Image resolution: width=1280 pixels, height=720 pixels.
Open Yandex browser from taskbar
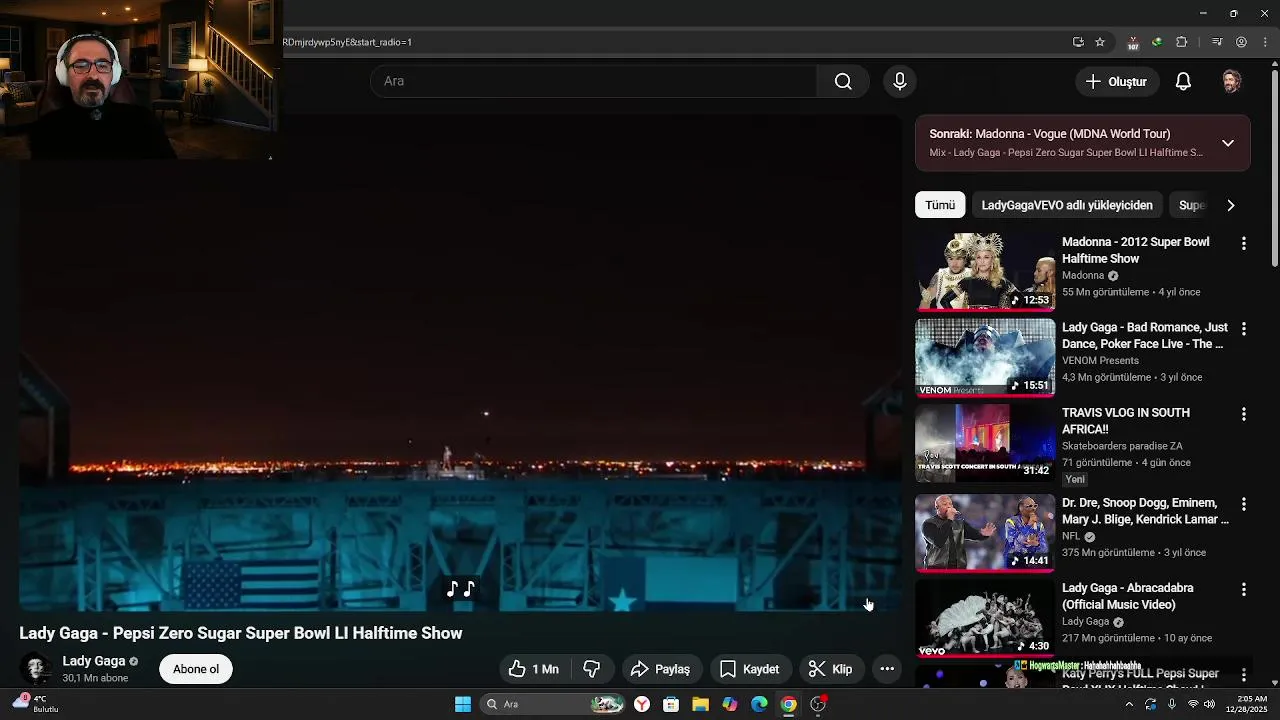(642, 704)
